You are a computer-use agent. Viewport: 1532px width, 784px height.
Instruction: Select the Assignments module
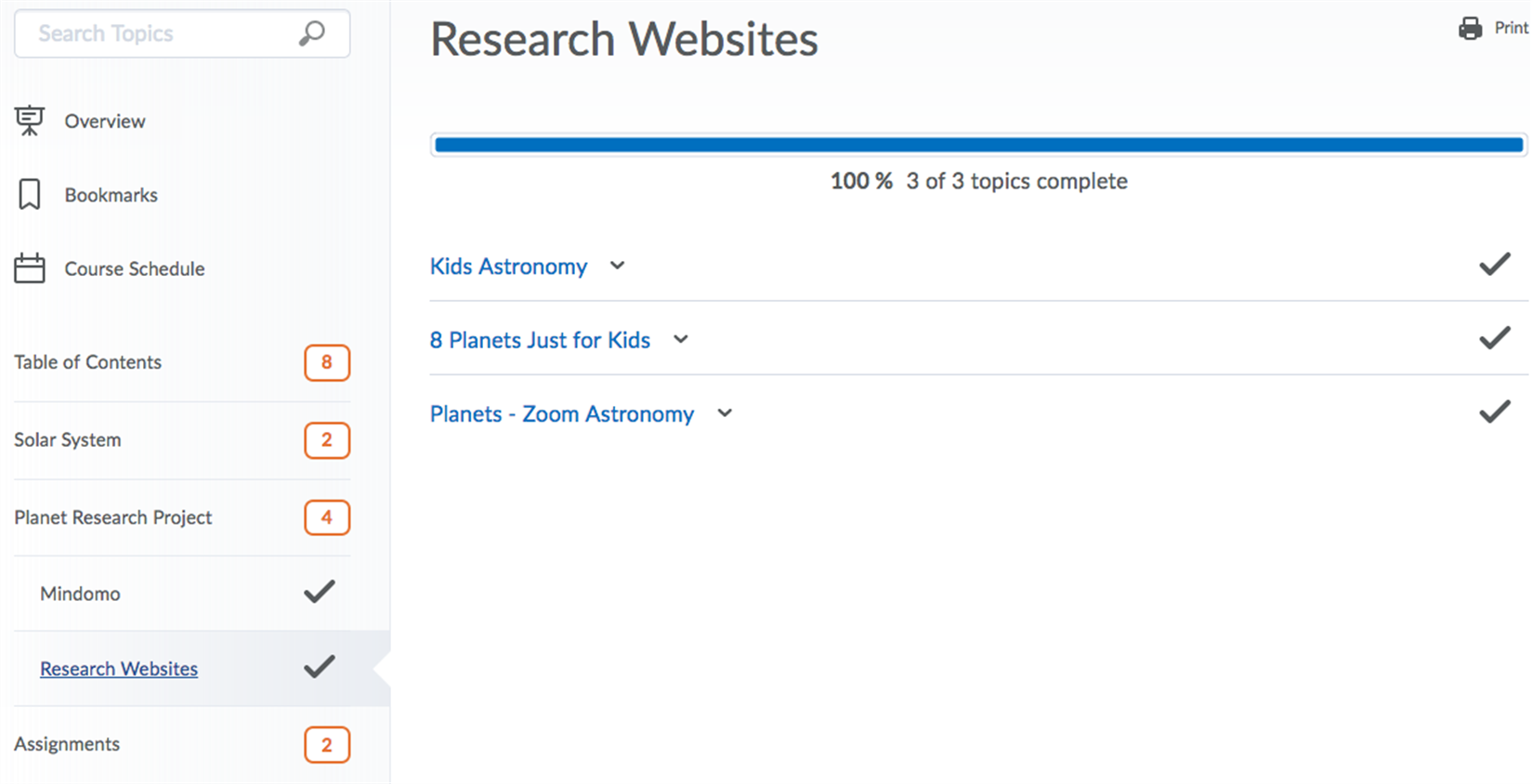pyautogui.click(x=67, y=744)
